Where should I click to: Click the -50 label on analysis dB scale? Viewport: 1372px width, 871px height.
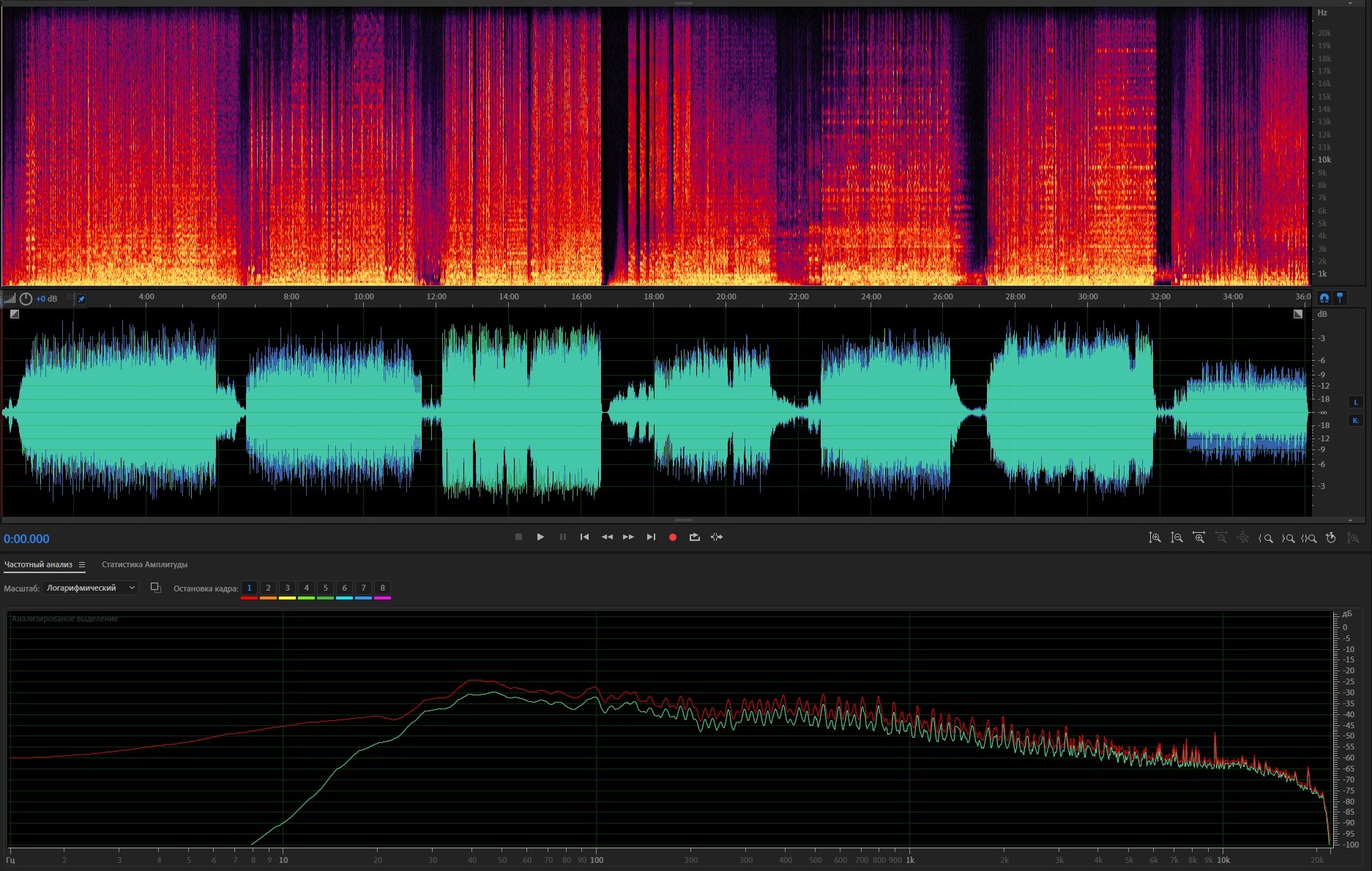coord(1348,736)
